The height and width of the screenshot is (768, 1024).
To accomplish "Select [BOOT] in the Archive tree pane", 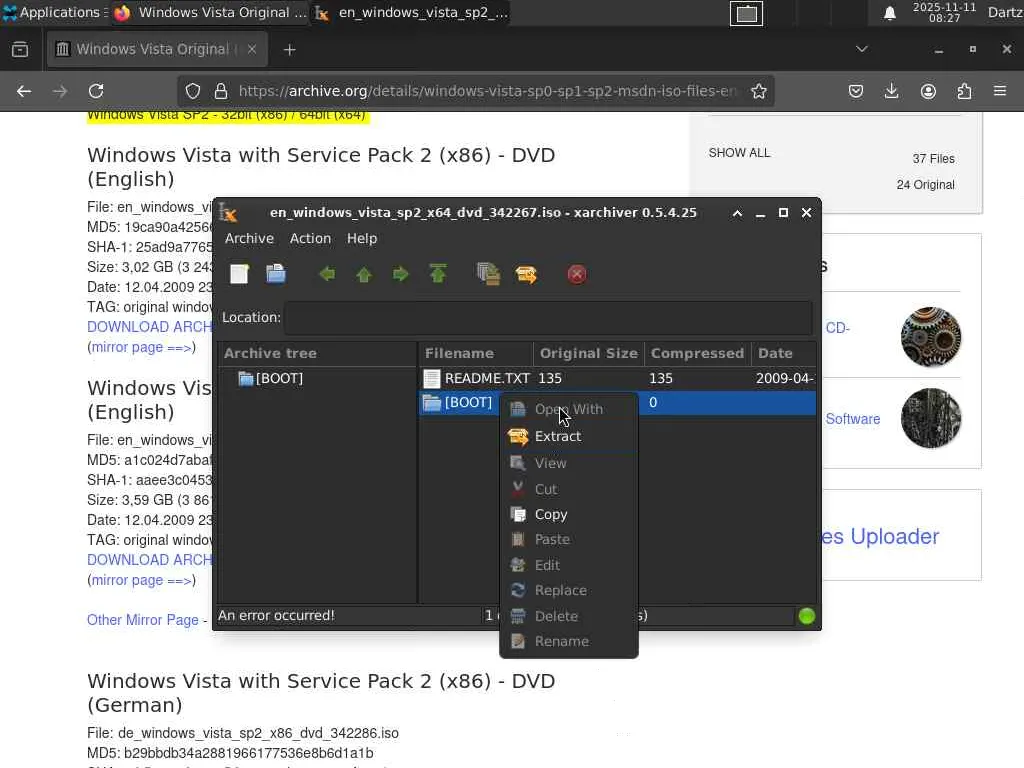I will [x=278, y=378].
